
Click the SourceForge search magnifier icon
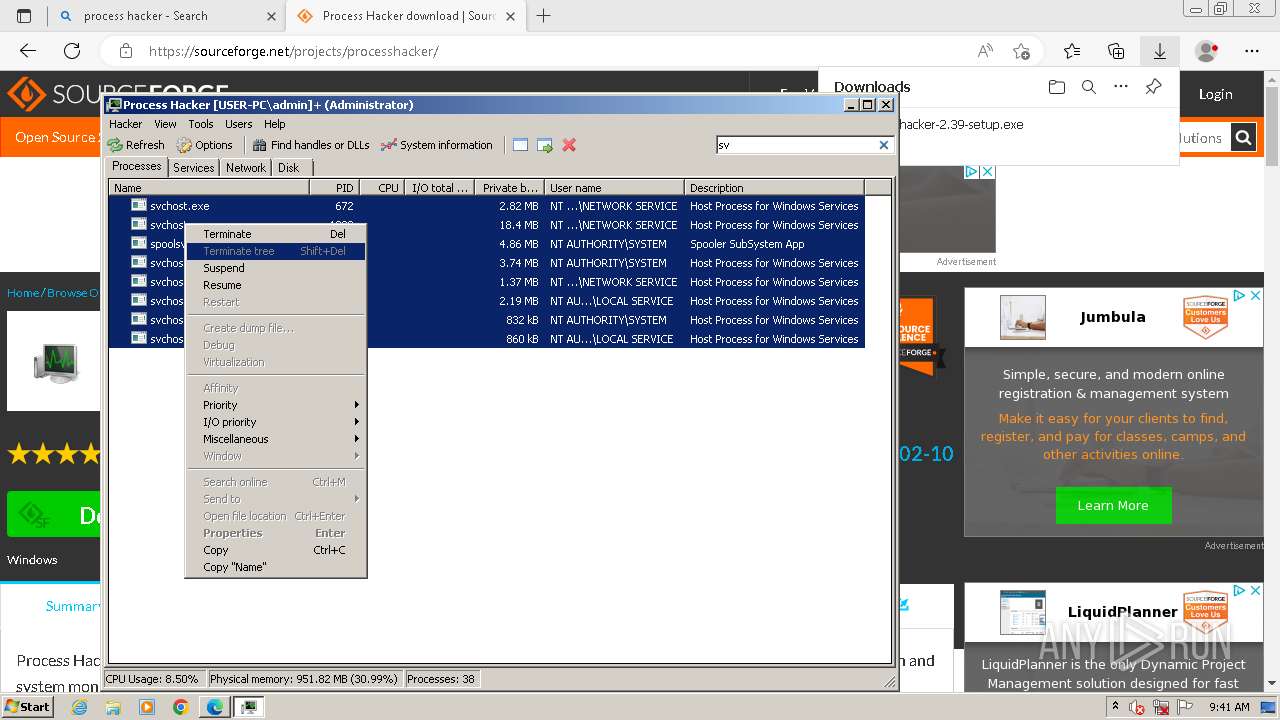(1243, 138)
